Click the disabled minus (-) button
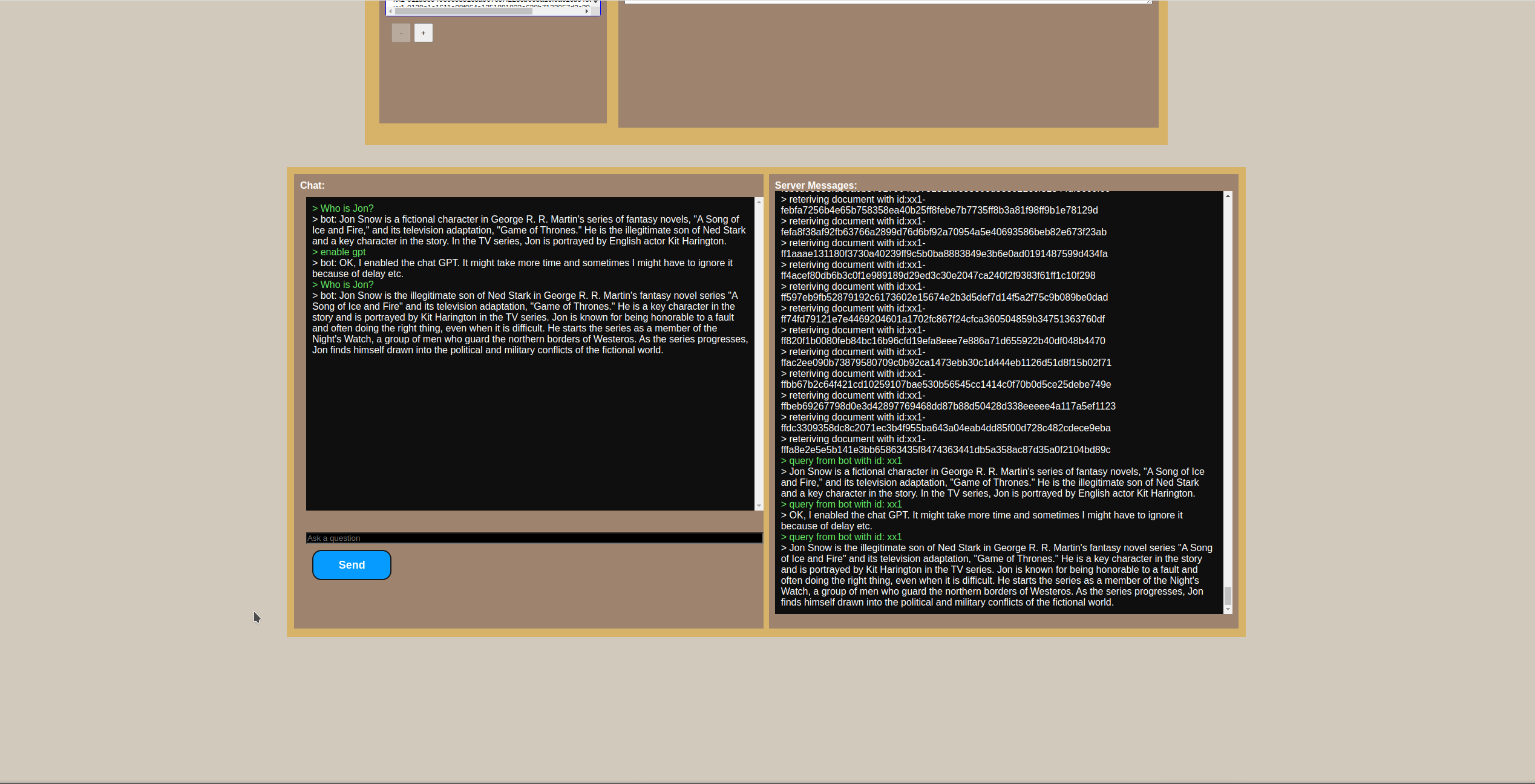This screenshot has width=1535, height=784. (x=401, y=33)
